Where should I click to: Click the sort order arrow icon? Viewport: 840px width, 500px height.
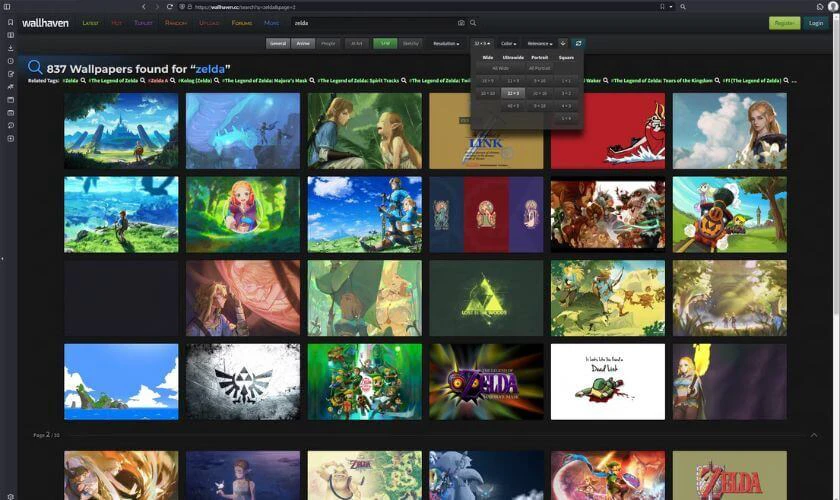[x=563, y=43]
